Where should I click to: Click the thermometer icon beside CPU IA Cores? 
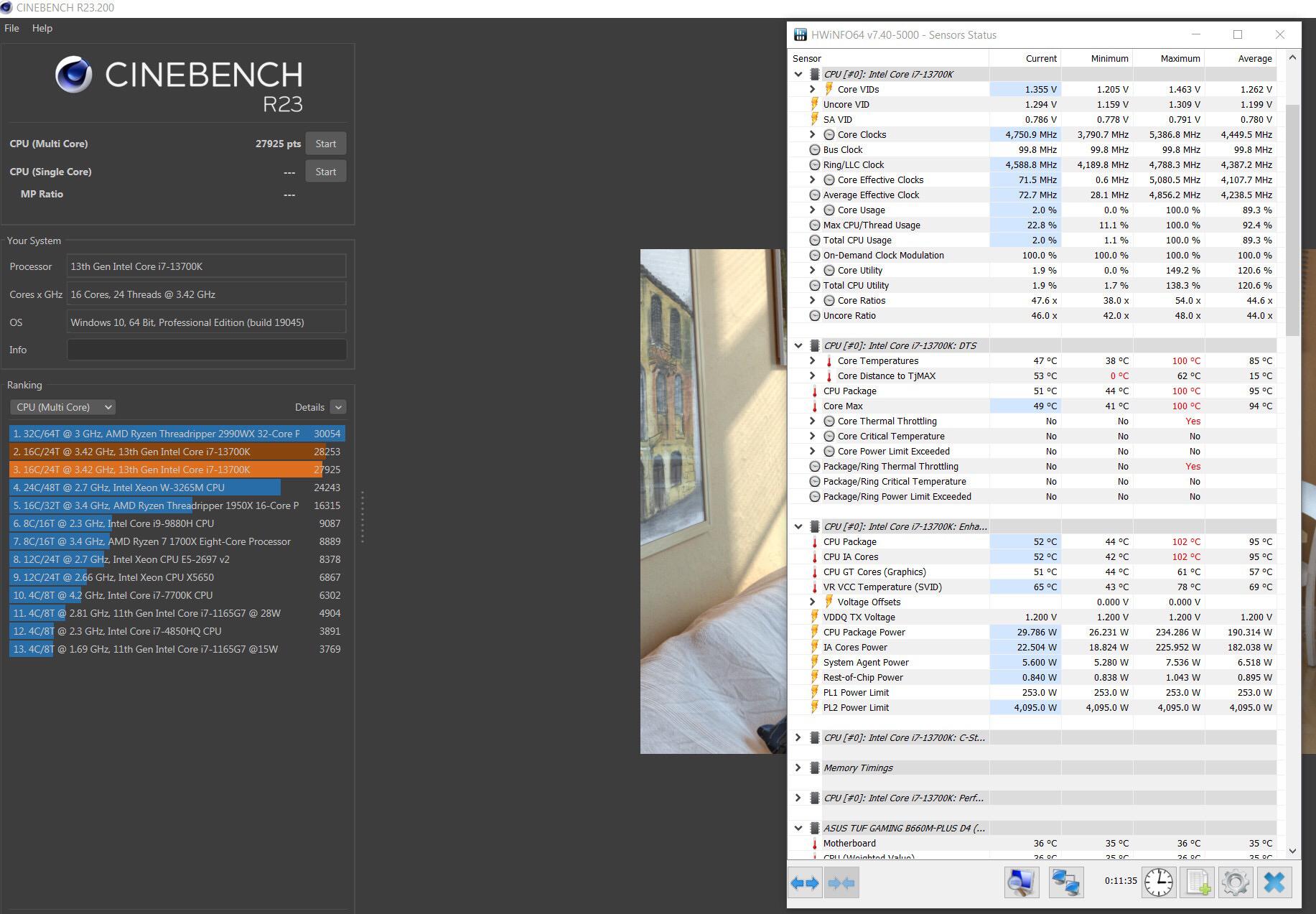(814, 556)
